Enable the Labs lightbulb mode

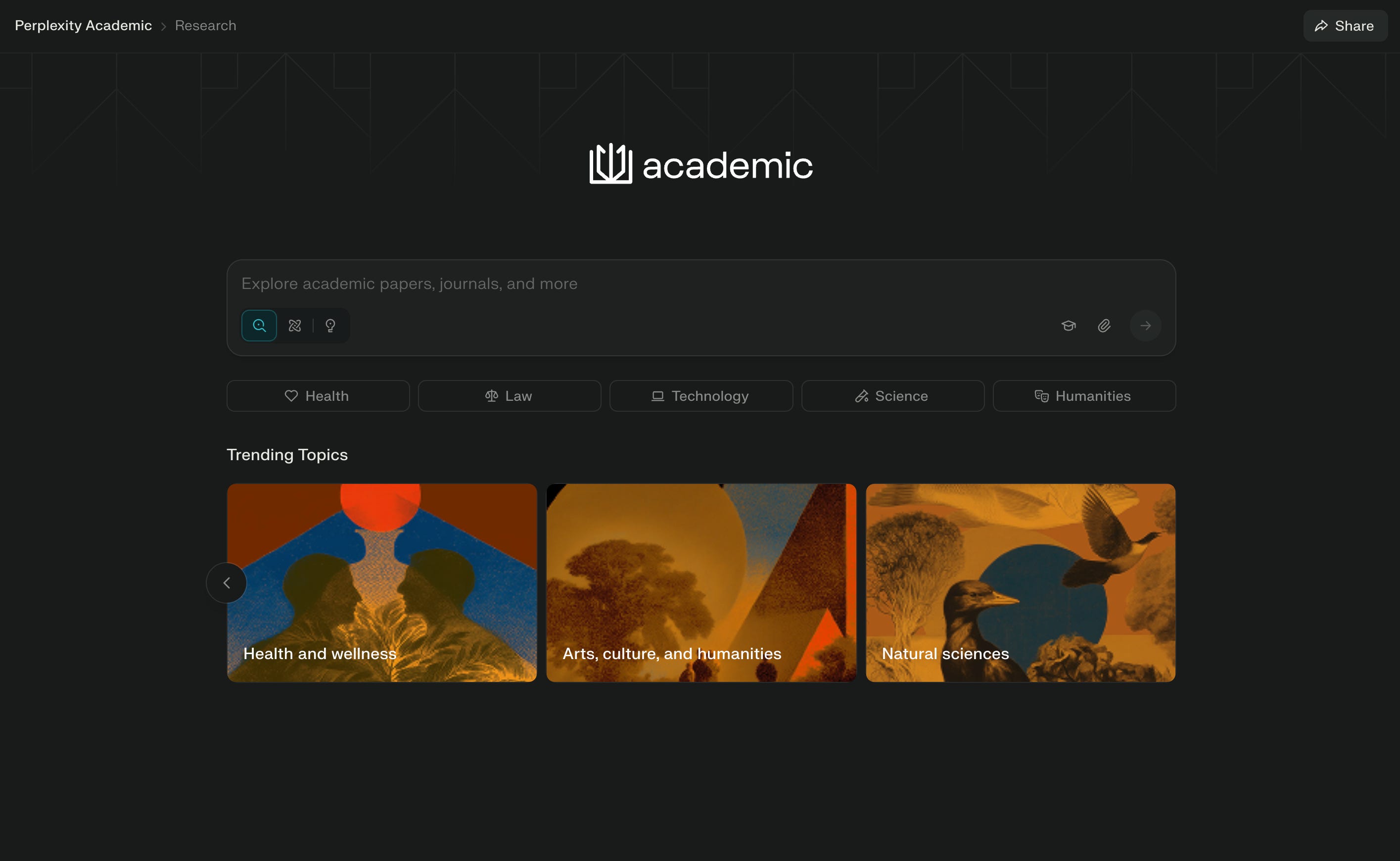tap(330, 325)
